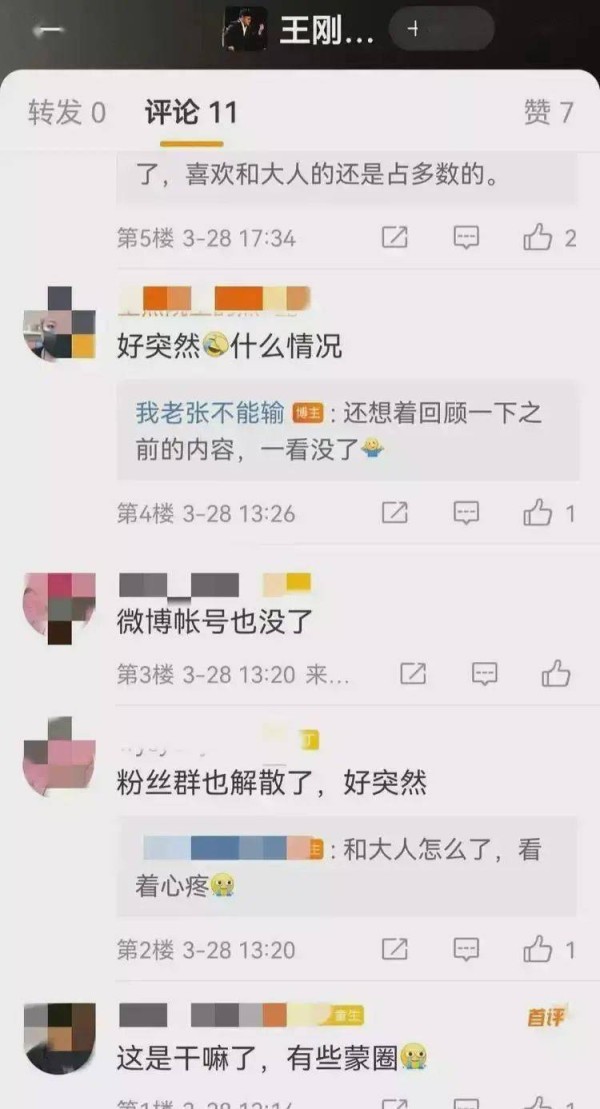The height and width of the screenshot is (1109, 600).
Task: Select the 评论 11 tab
Action: click(x=191, y=112)
